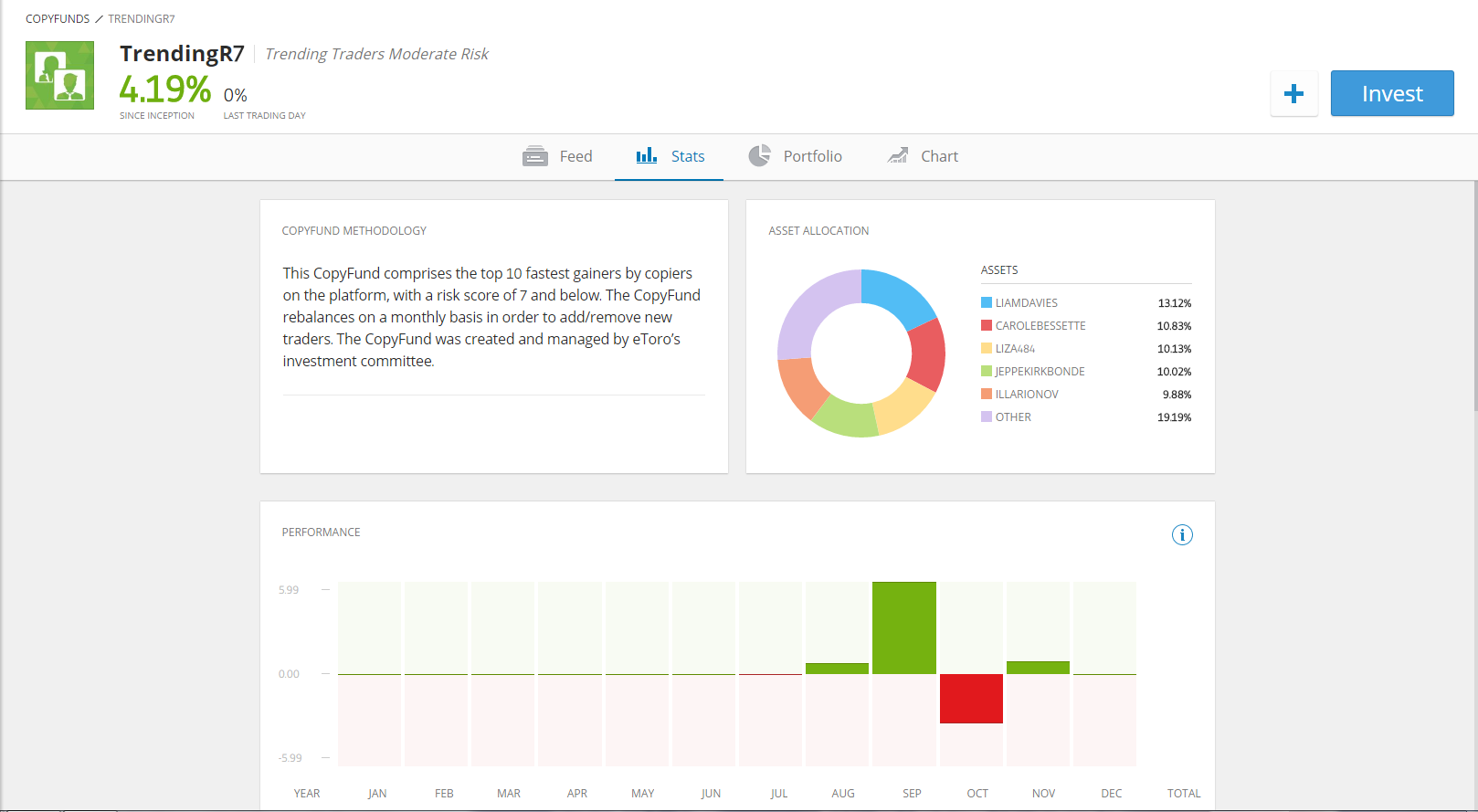Open the performance info icon
1478x812 pixels.
click(x=1182, y=535)
